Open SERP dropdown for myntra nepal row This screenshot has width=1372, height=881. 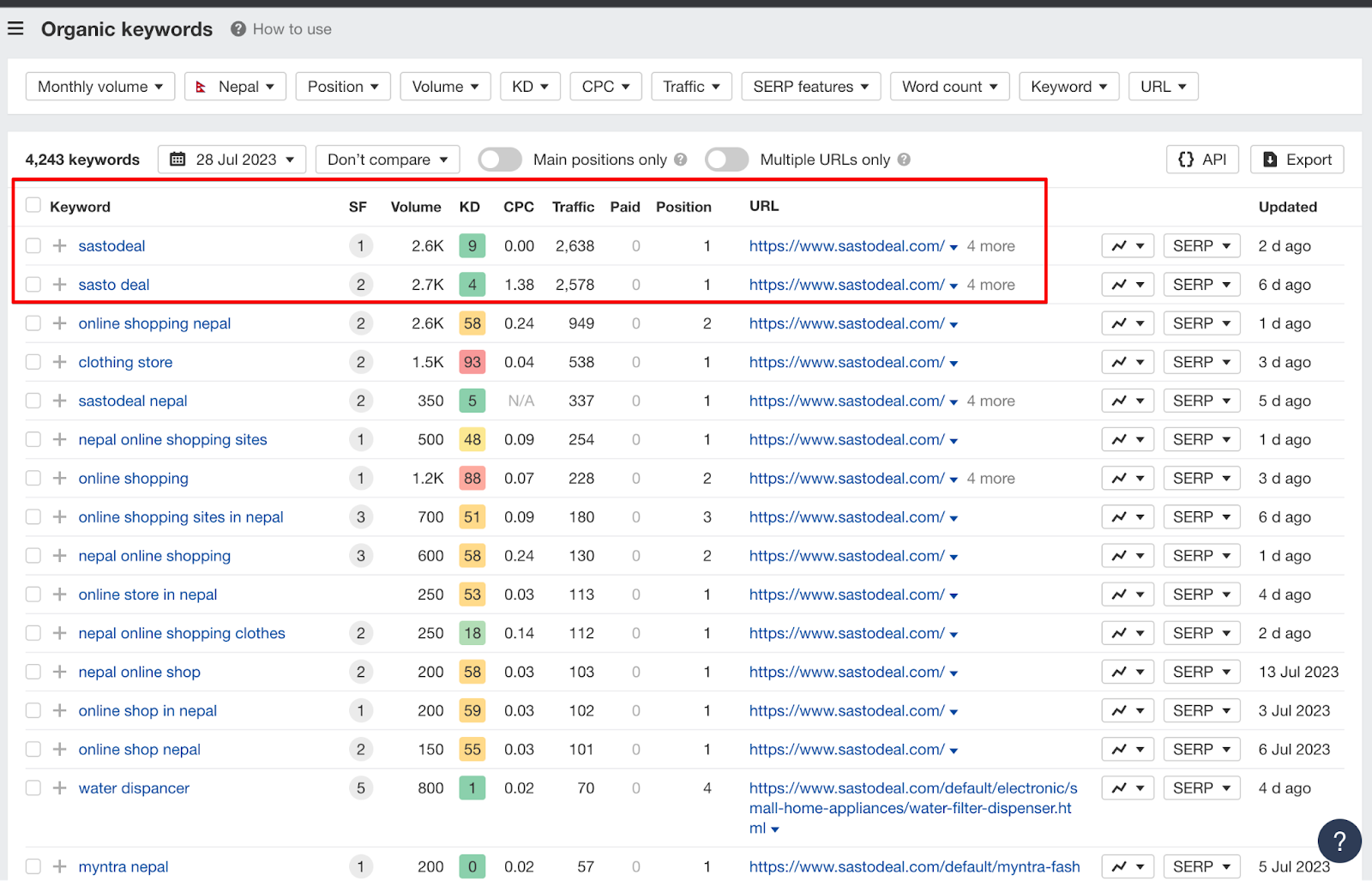tap(1201, 866)
